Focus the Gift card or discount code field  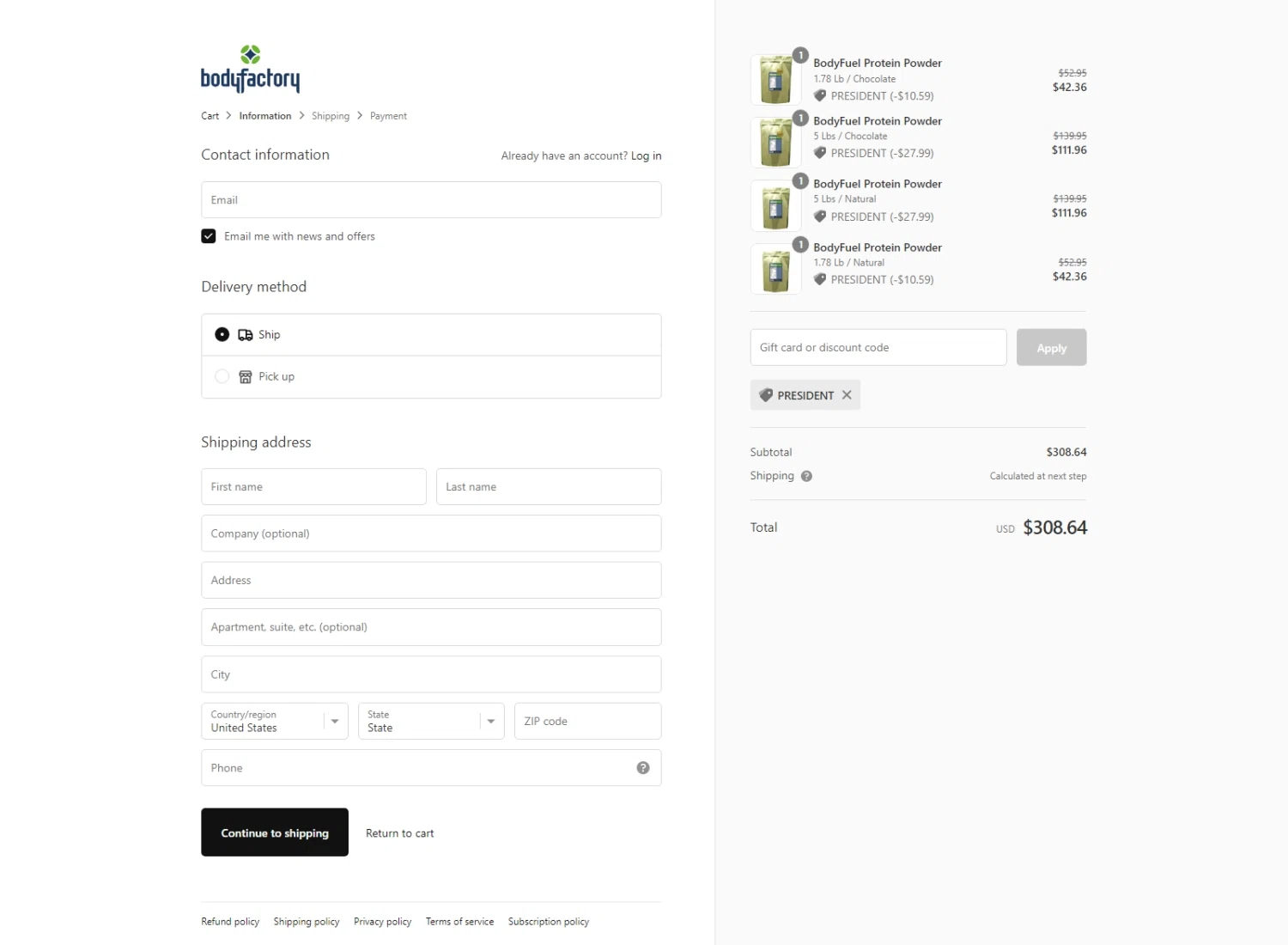(x=878, y=348)
